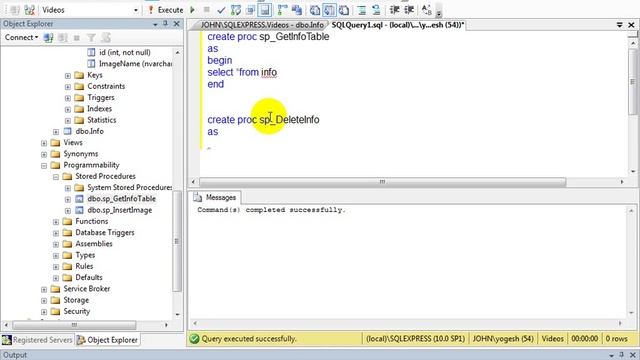640x360 pixels.
Task: Expand the Indexes folder
Action: tap(68, 109)
